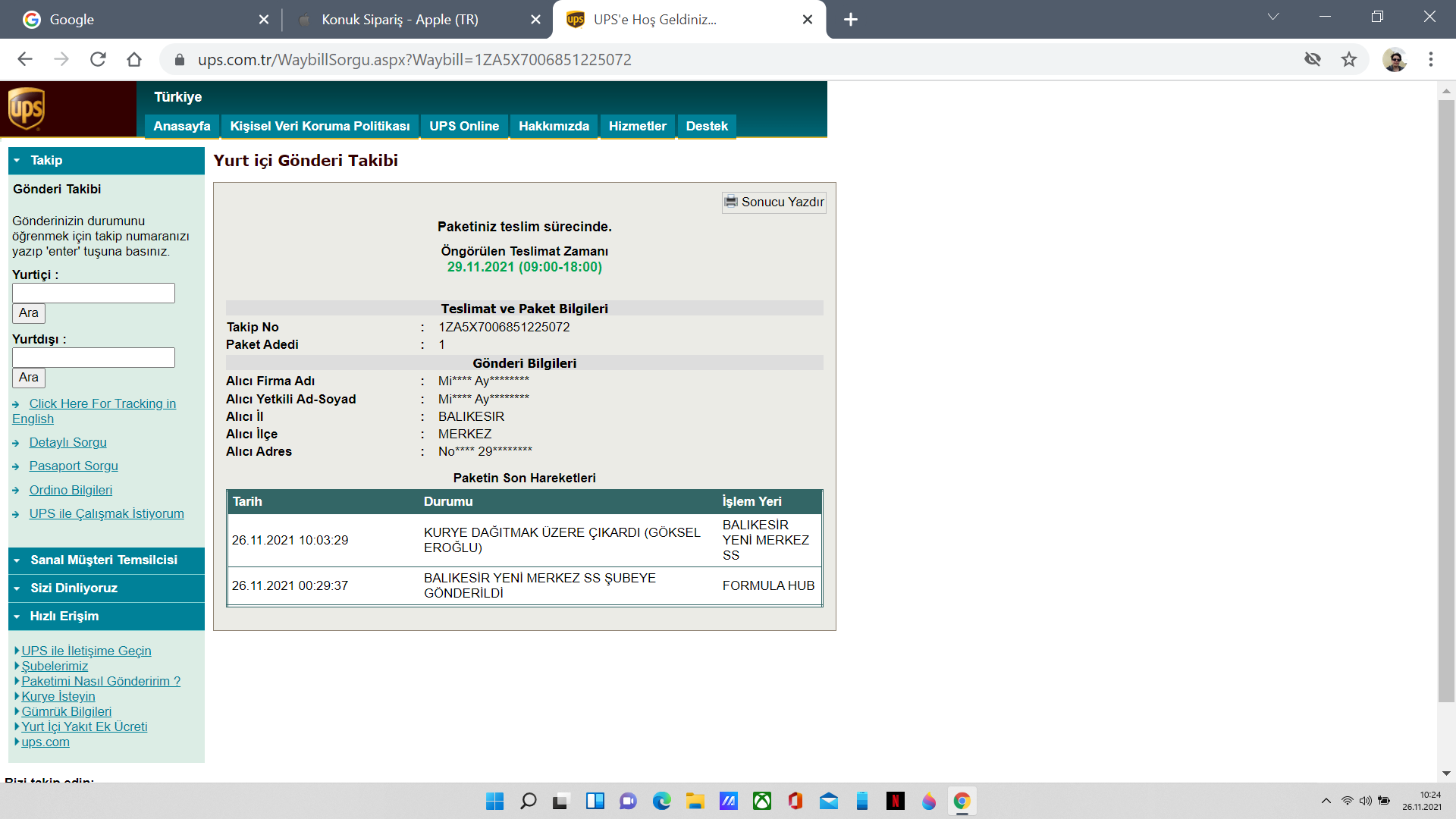
Task: Open the Şubelerimiz link
Action: [55, 666]
